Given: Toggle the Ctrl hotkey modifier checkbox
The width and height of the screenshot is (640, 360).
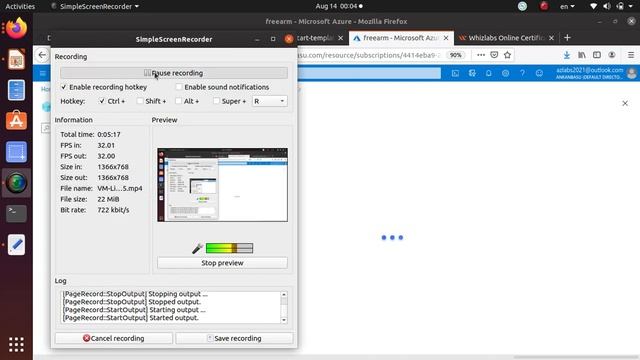Looking at the screenshot, I should click(x=102, y=101).
